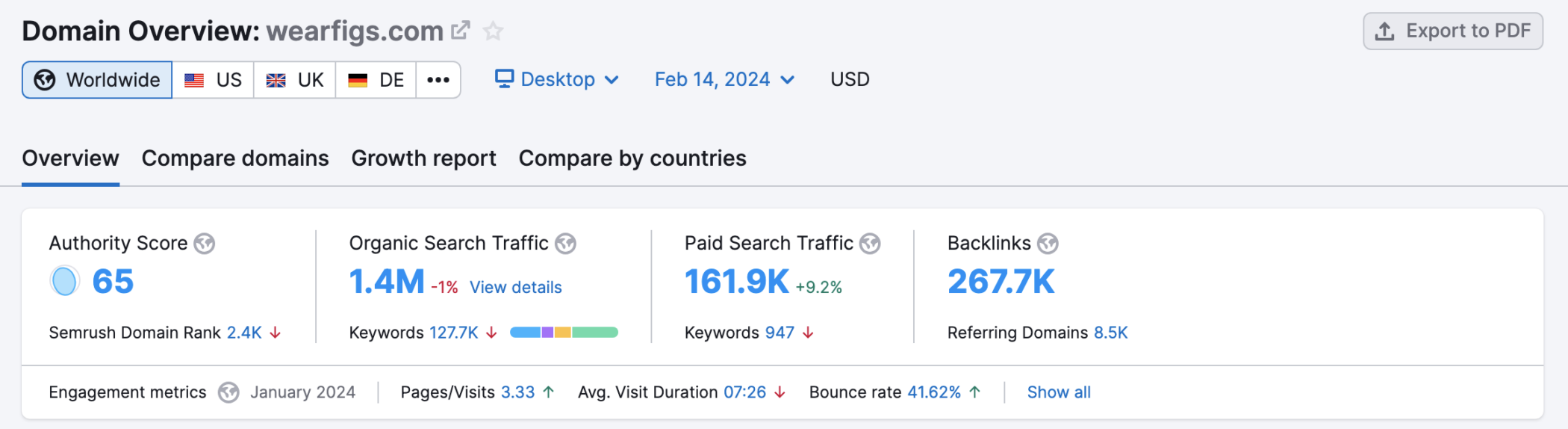The height and width of the screenshot is (429, 1568).
Task: Open Referring Domains 8.5K link
Action: point(1111,333)
